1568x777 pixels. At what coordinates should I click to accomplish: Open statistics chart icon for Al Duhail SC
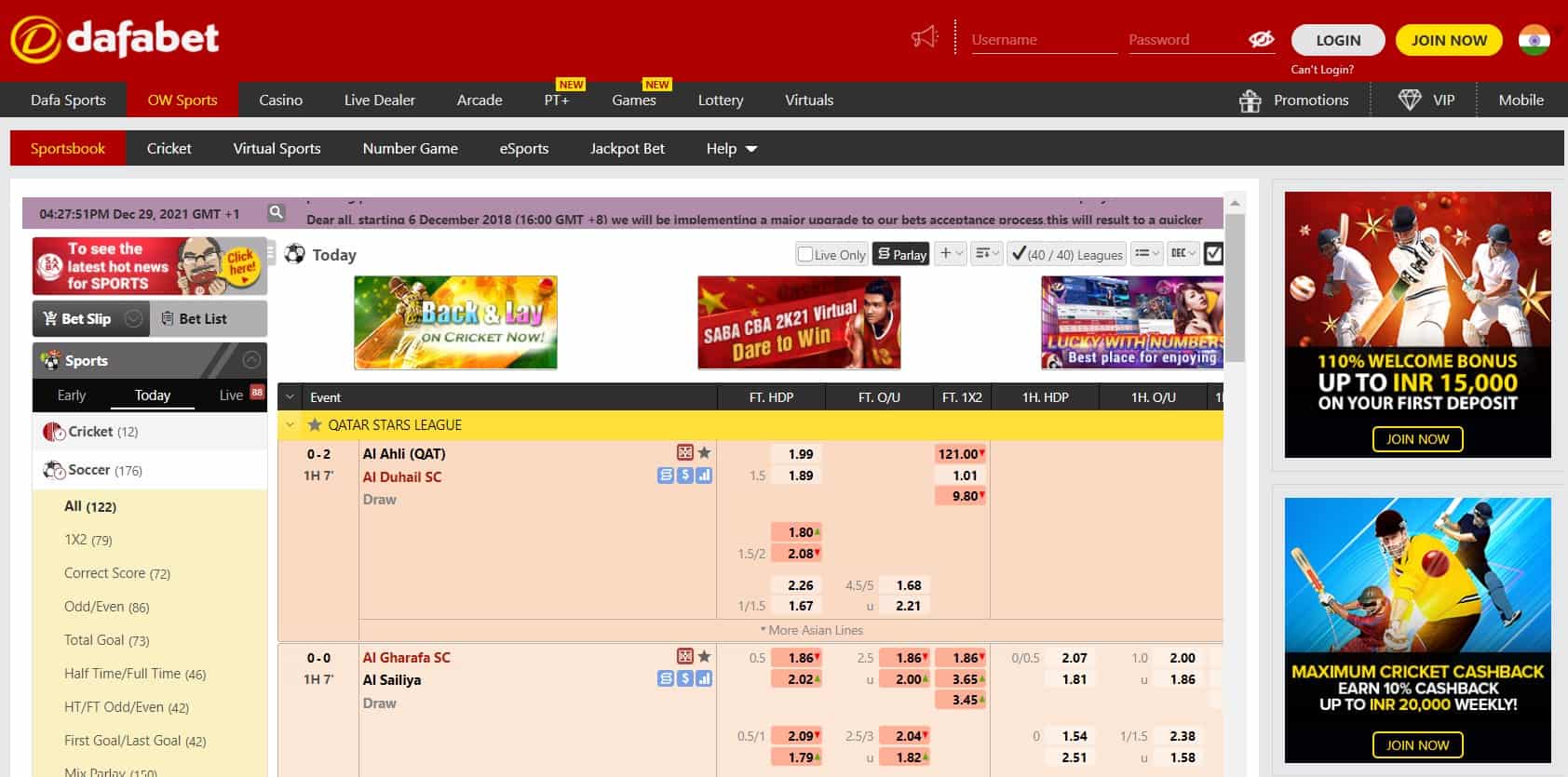704,476
